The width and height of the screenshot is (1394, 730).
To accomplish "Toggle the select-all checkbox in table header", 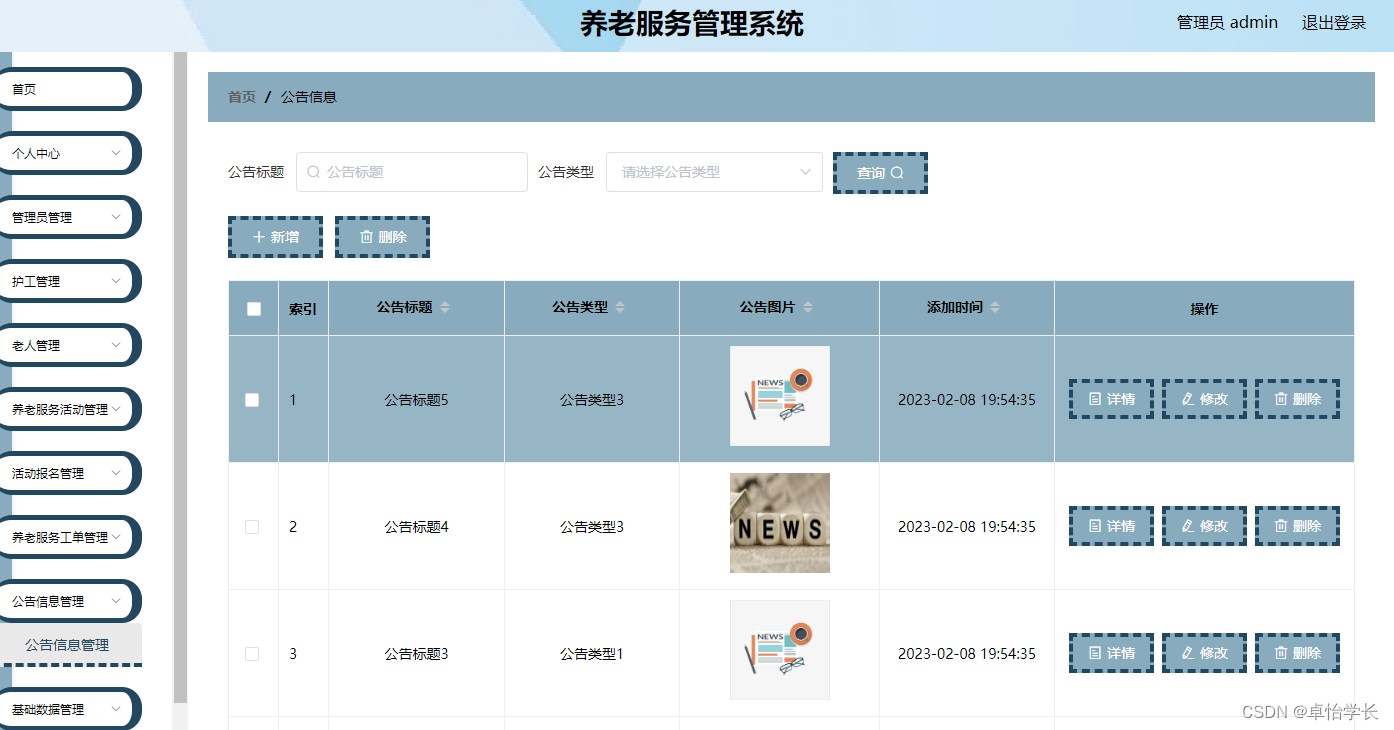I will click(254, 309).
